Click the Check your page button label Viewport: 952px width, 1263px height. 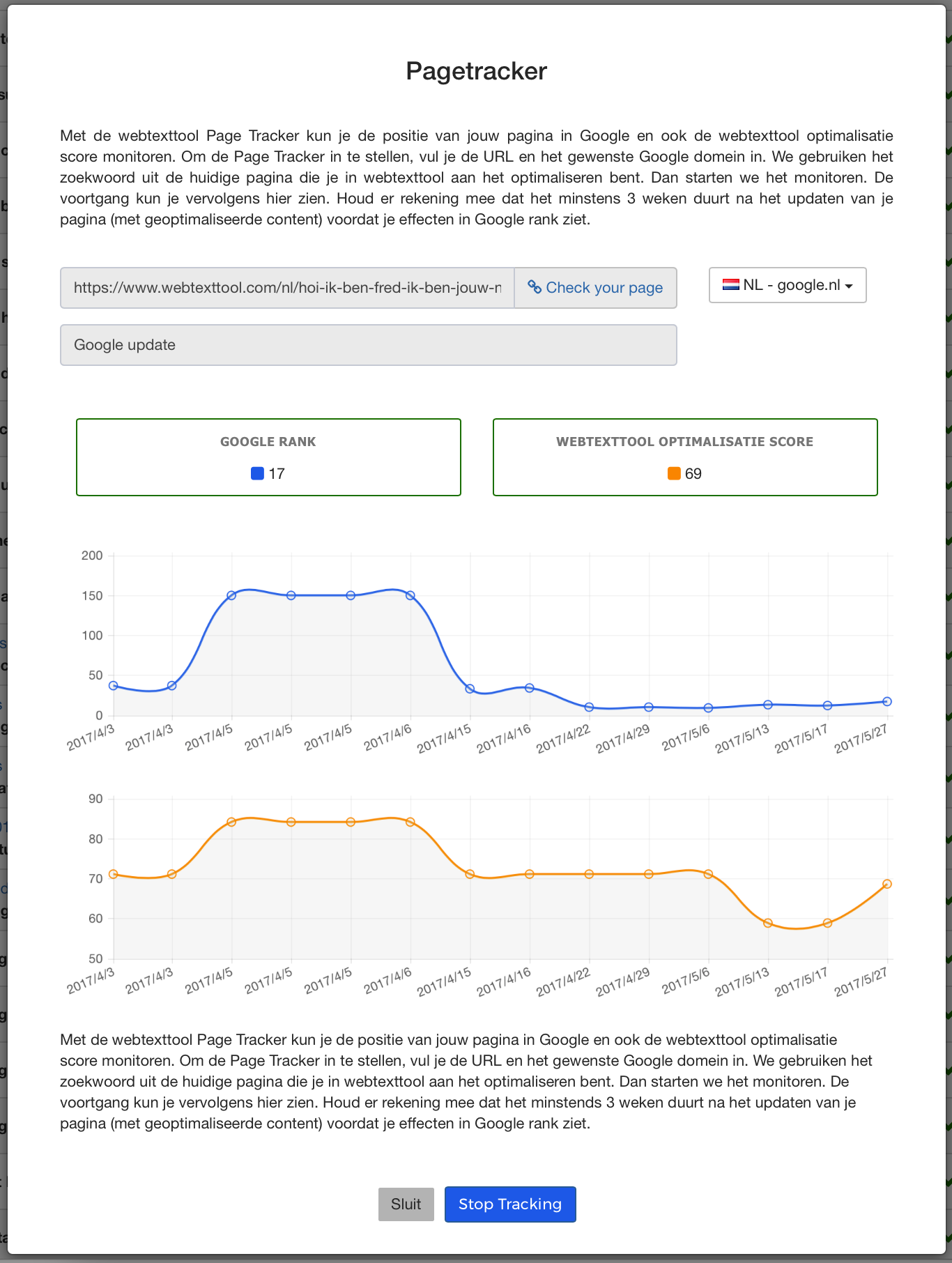coord(604,288)
